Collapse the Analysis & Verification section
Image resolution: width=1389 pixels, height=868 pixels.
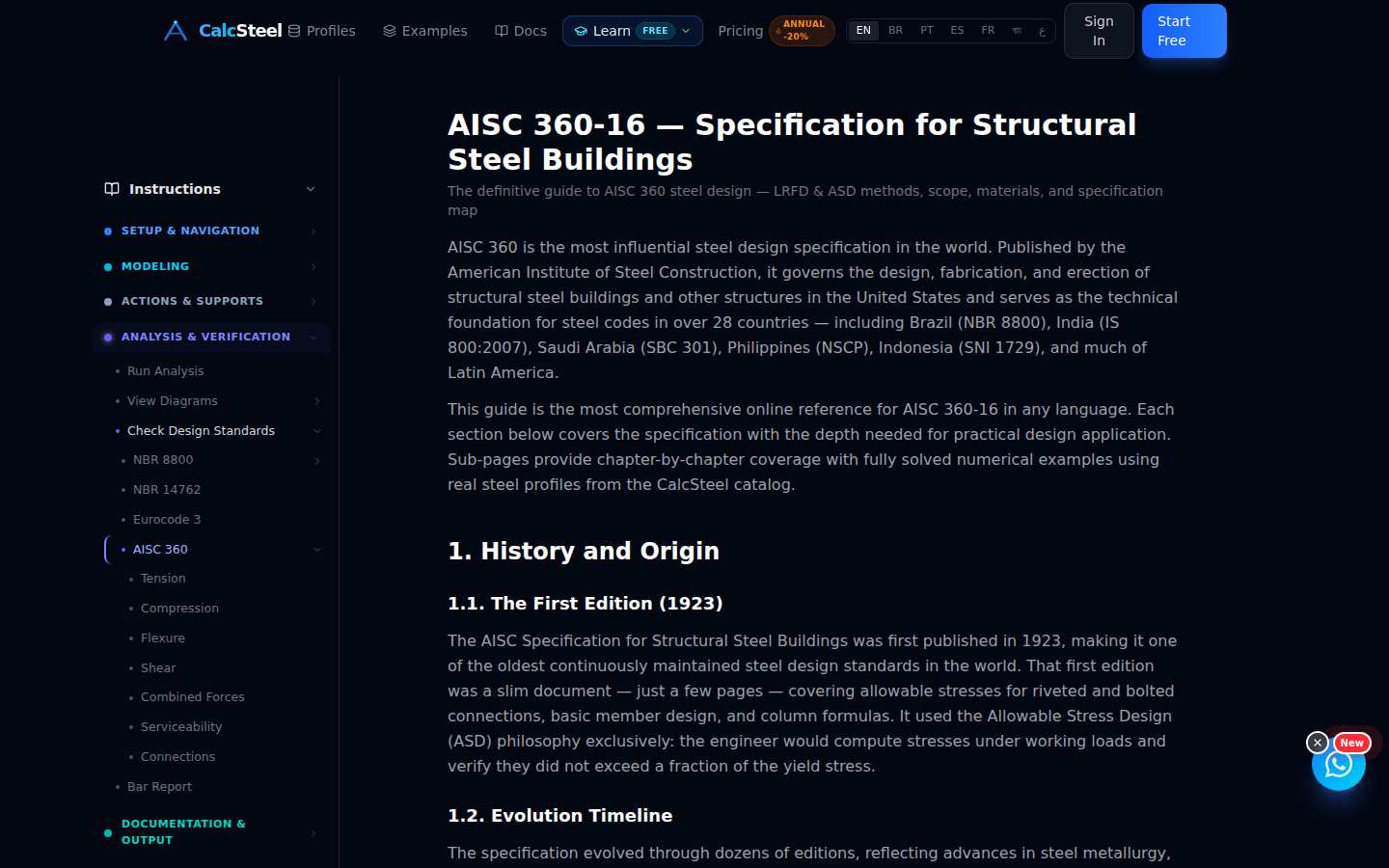pos(313,337)
